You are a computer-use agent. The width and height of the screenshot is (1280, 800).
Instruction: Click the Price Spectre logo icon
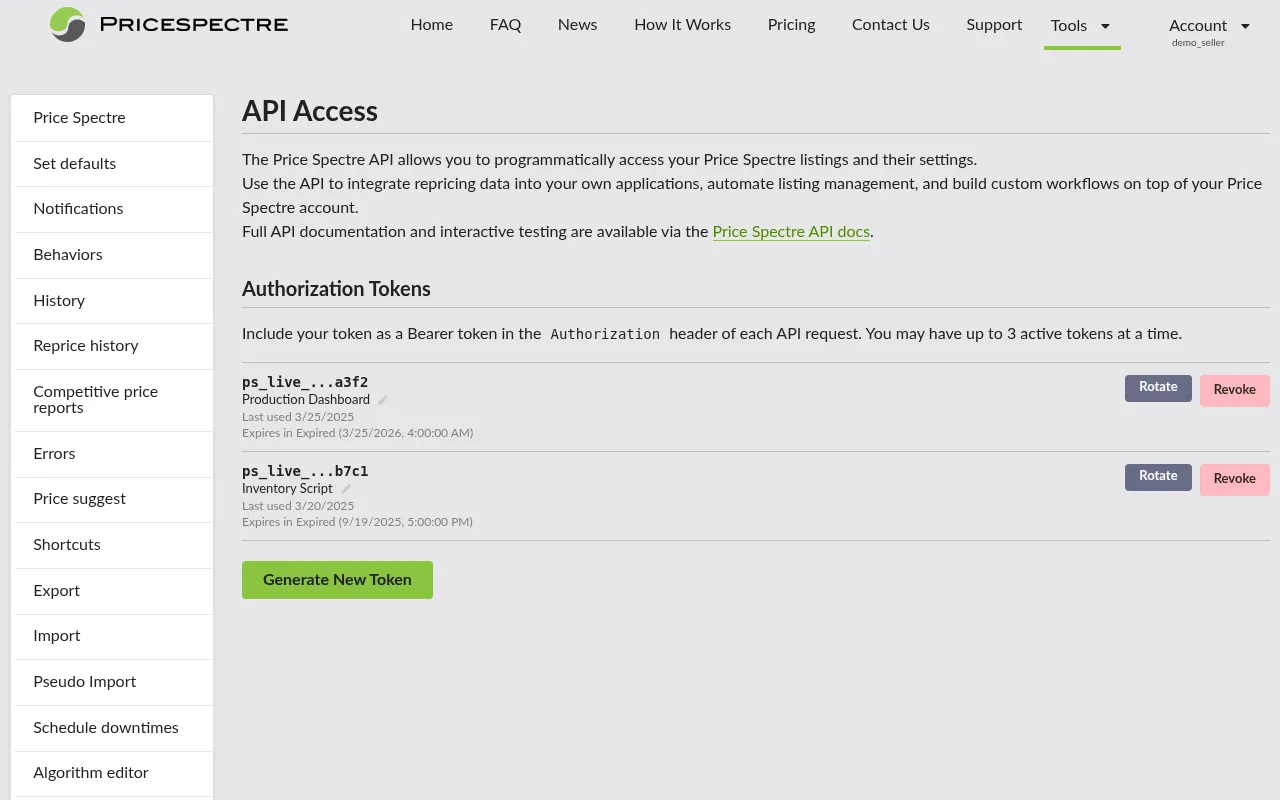tap(67, 25)
